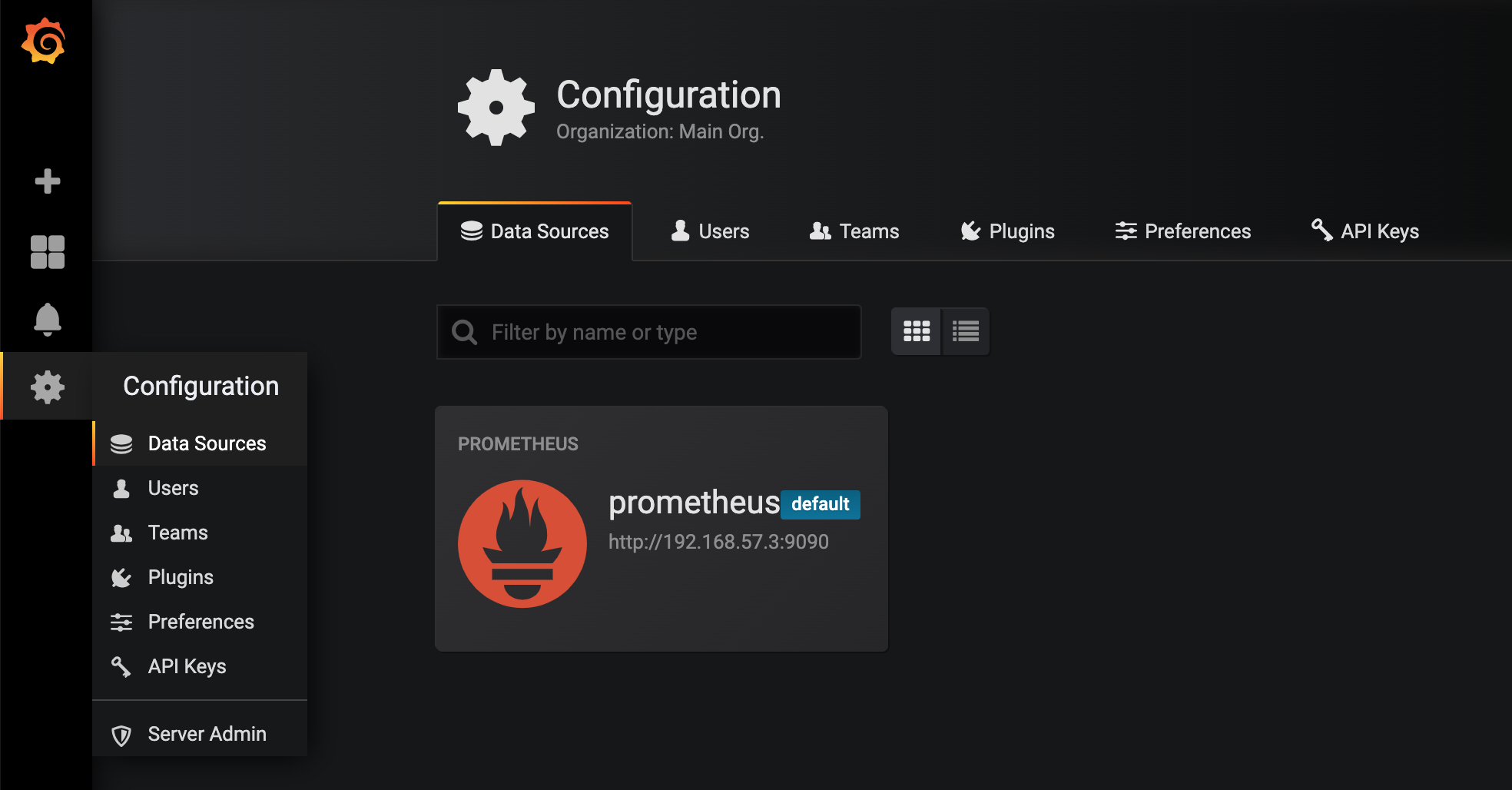Screen dimensions: 1512x790
Task: Click the Filter by name or type field
Action: click(649, 332)
